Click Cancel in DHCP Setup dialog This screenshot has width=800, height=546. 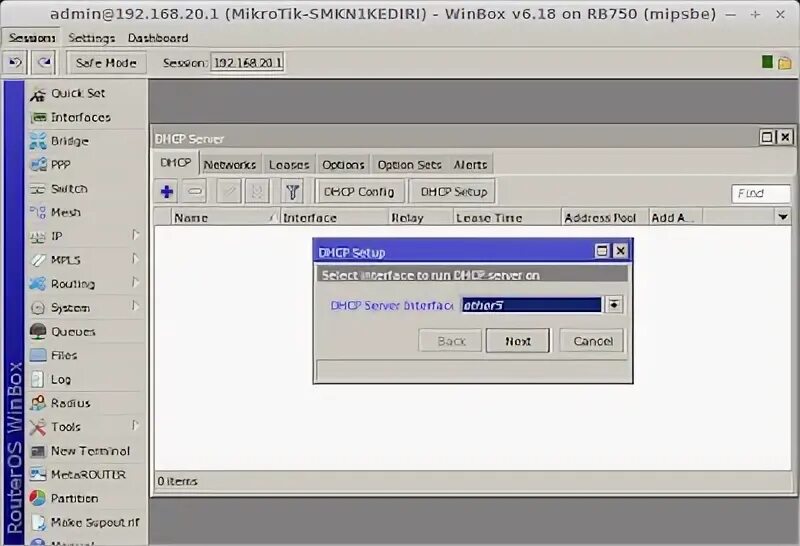coord(592,341)
